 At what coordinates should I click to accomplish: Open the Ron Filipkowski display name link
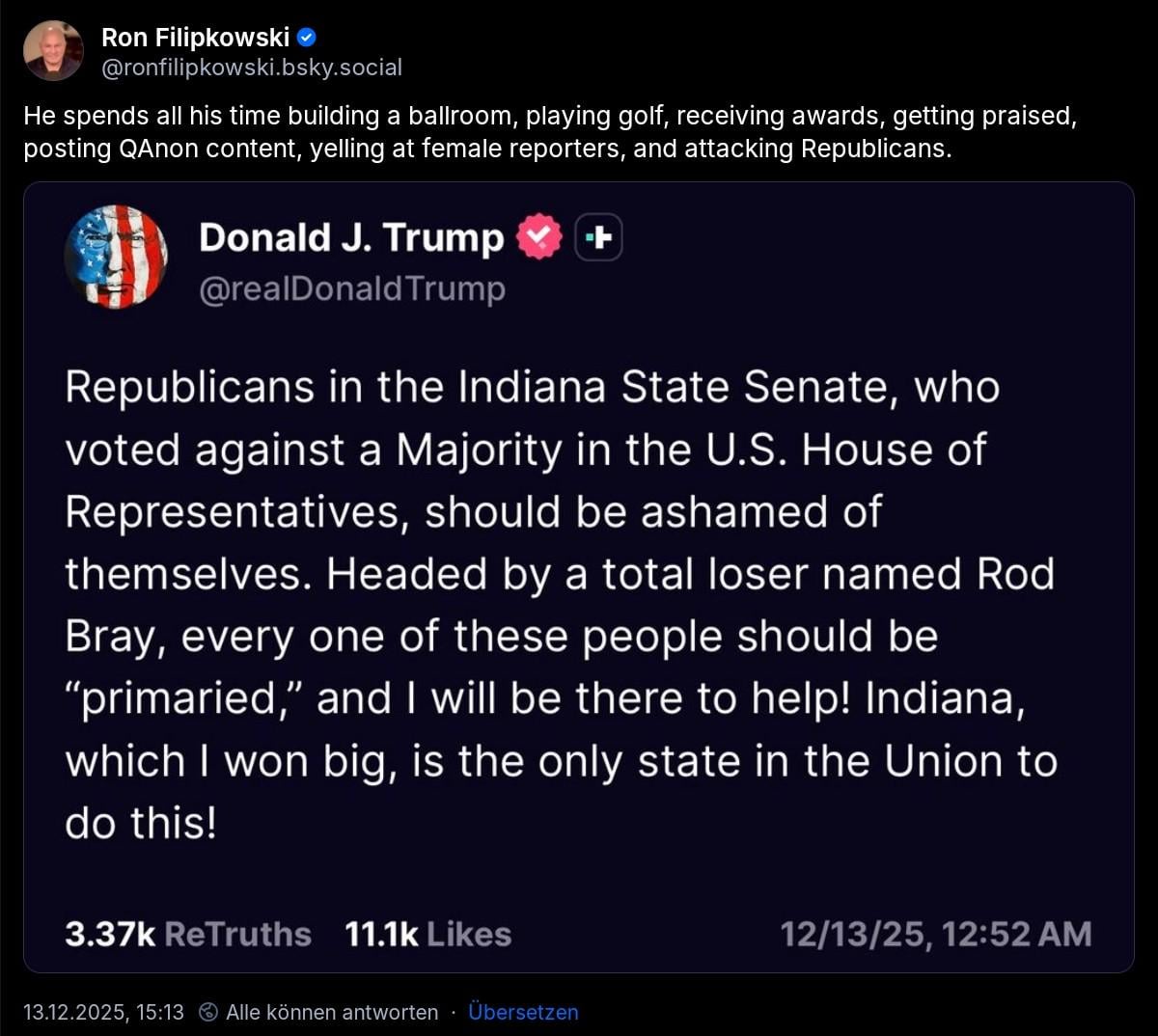[x=195, y=38]
